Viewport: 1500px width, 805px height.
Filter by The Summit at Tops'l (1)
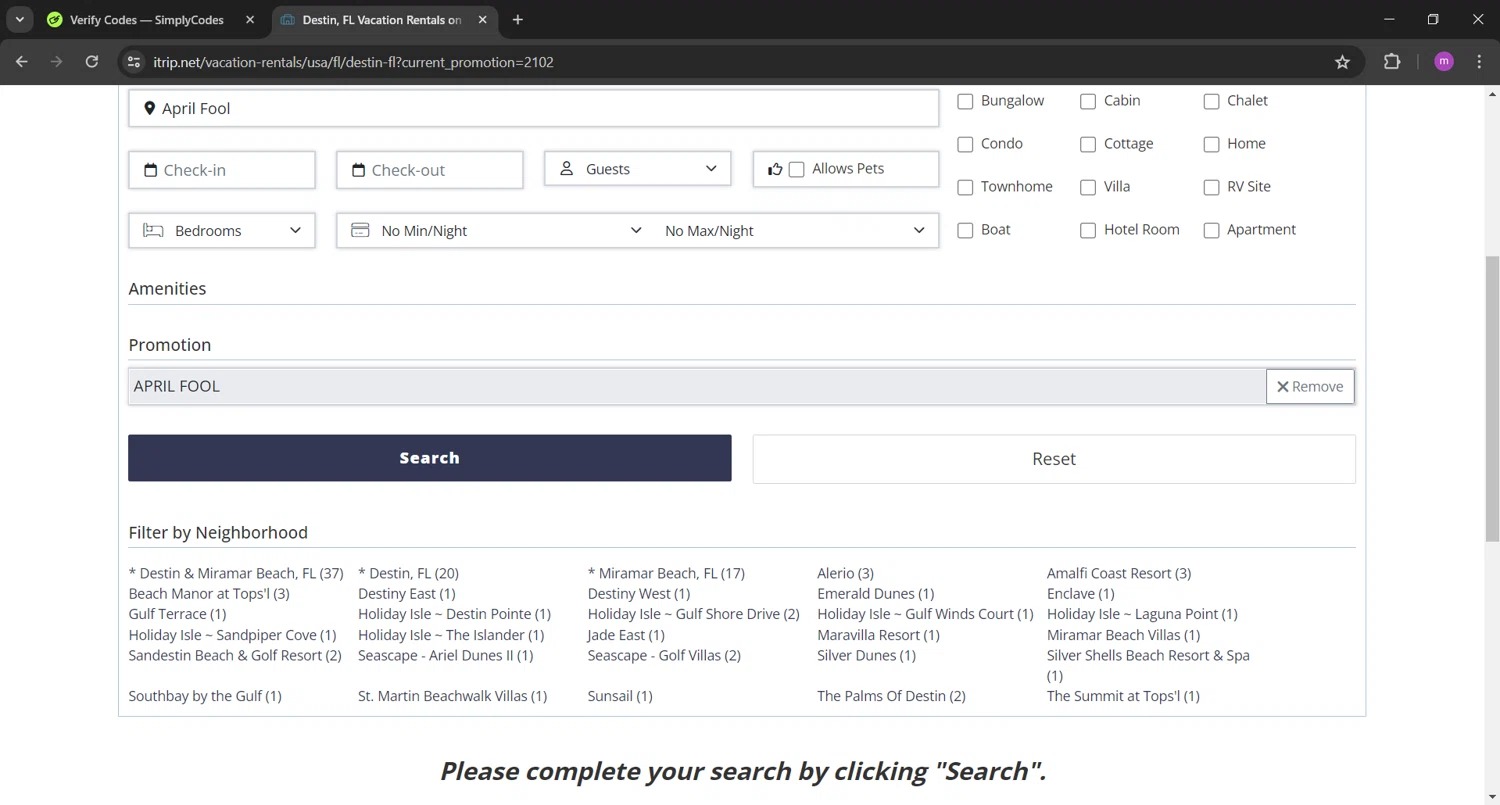[1123, 696]
